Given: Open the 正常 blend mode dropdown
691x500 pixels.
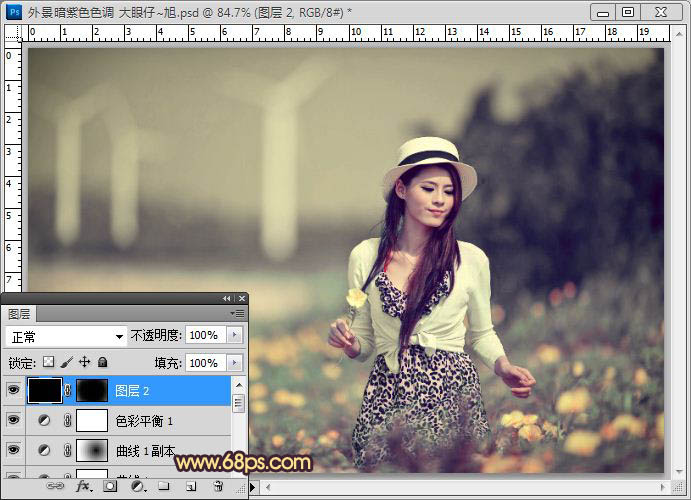Looking at the screenshot, I should pos(66,336).
